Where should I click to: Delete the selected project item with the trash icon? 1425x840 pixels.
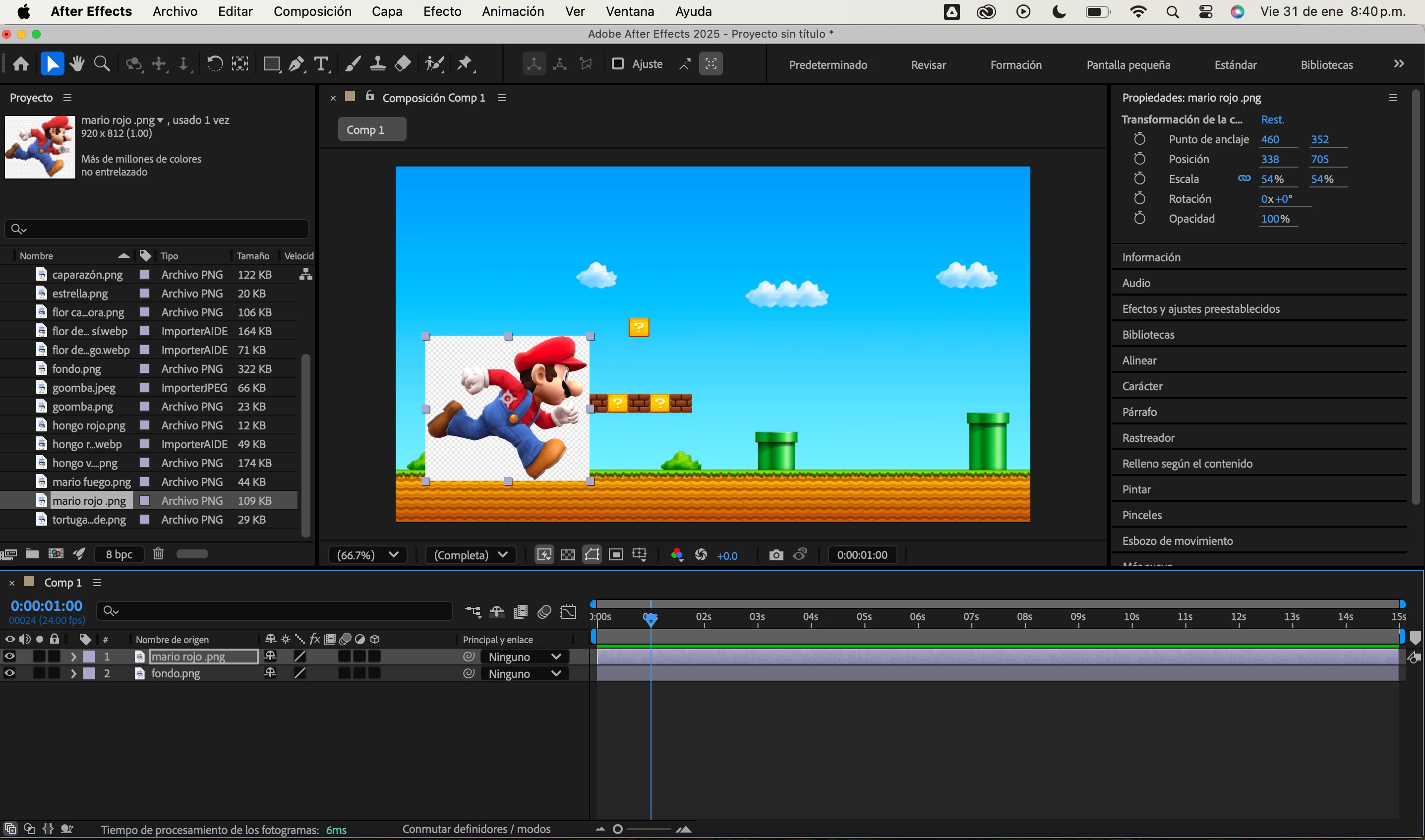(x=158, y=553)
